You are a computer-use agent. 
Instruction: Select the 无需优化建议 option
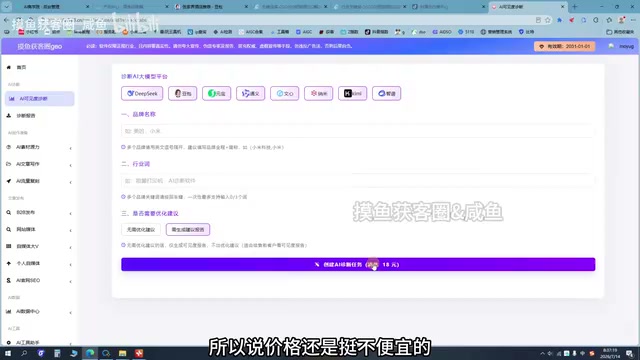click(x=141, y=229)
